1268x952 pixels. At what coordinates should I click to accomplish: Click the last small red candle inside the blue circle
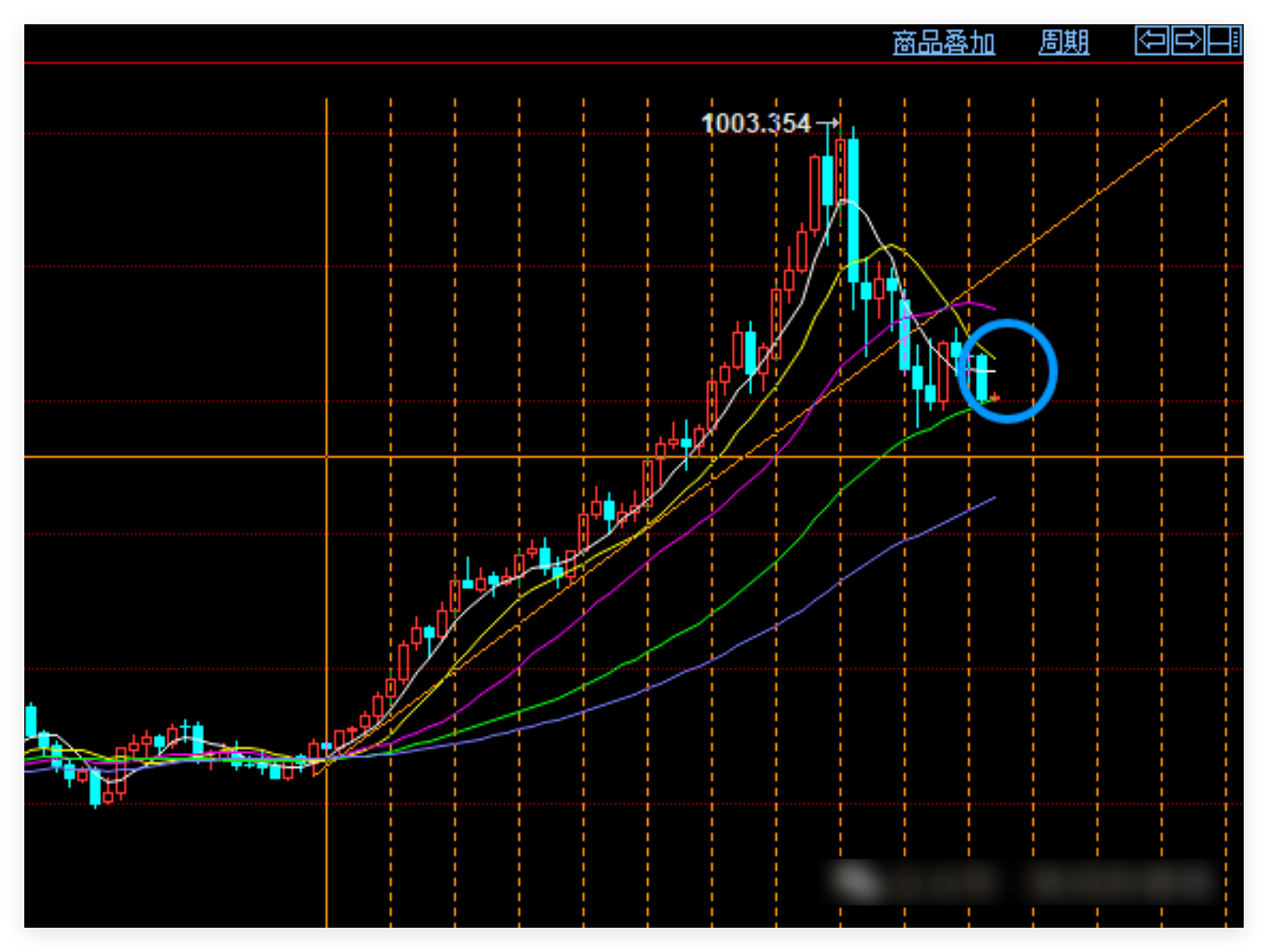coord(996,397)
